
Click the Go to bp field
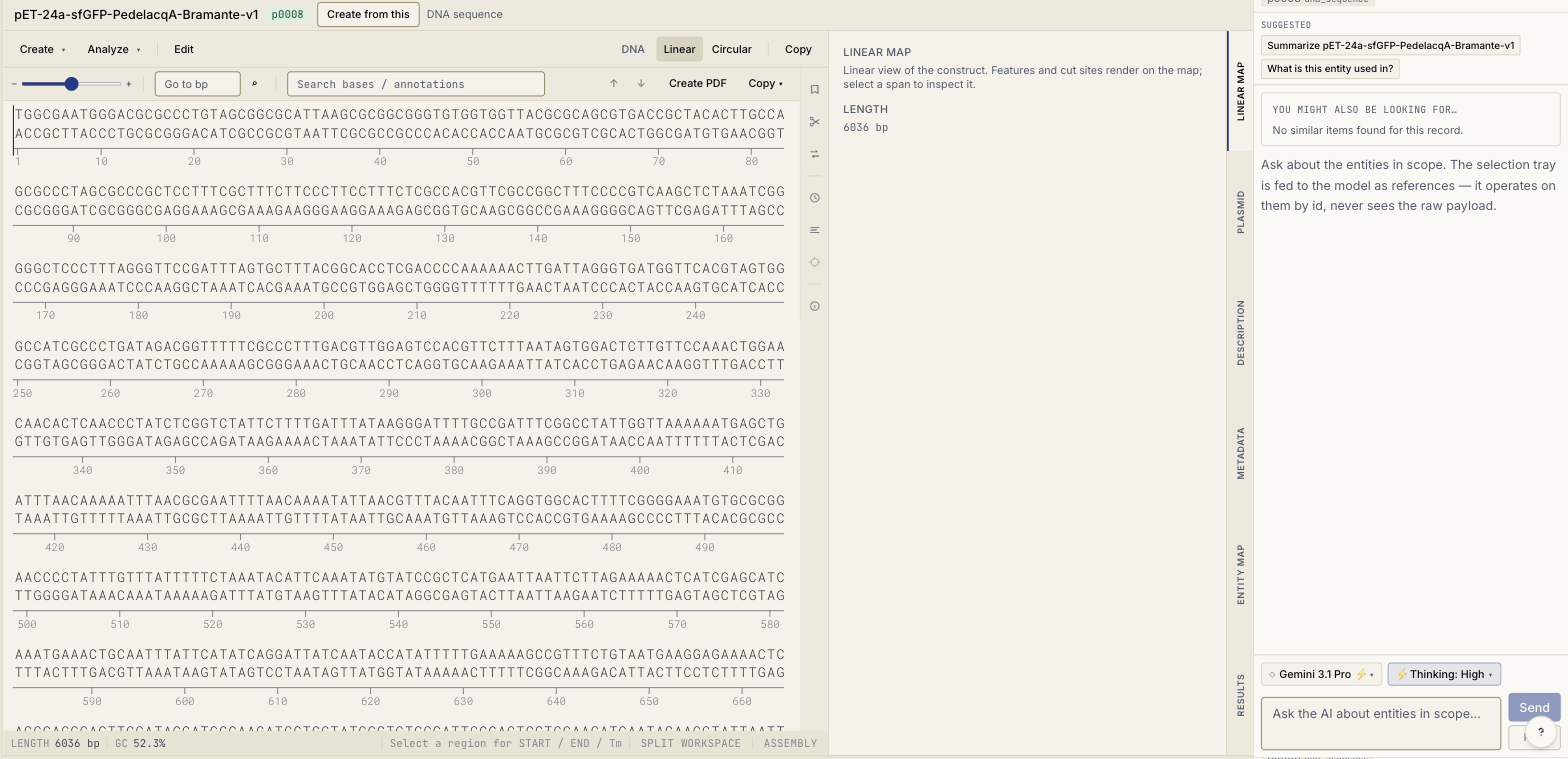pyautogui.click(x=198, y=84)
